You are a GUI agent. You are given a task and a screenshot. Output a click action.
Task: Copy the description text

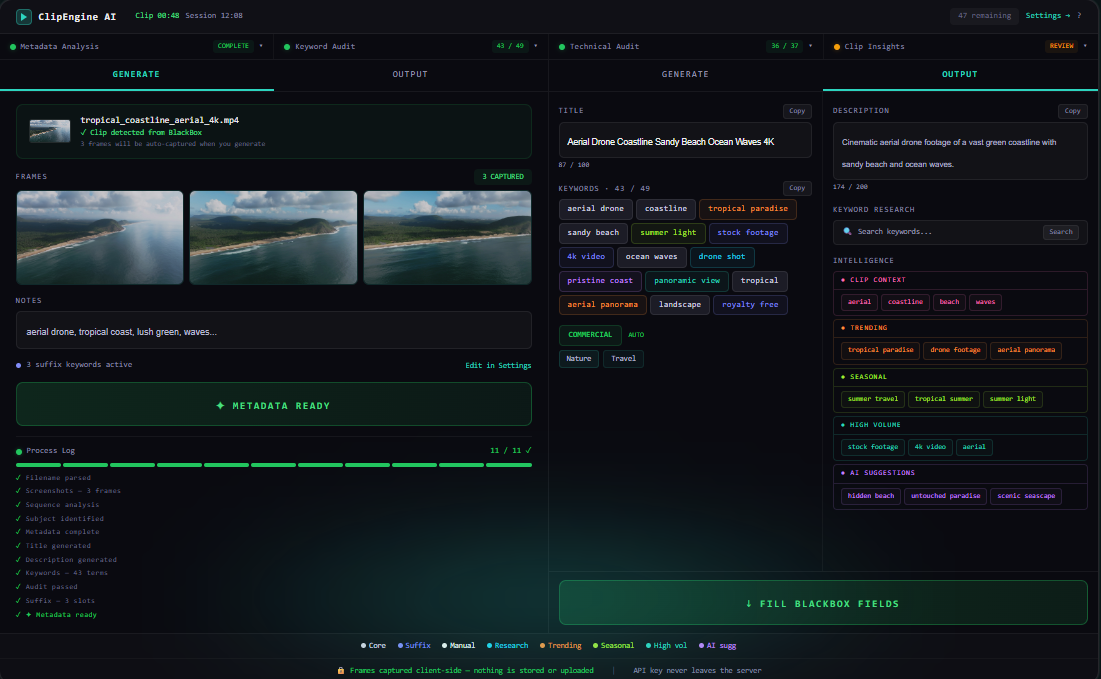(x=1072, y=111)
